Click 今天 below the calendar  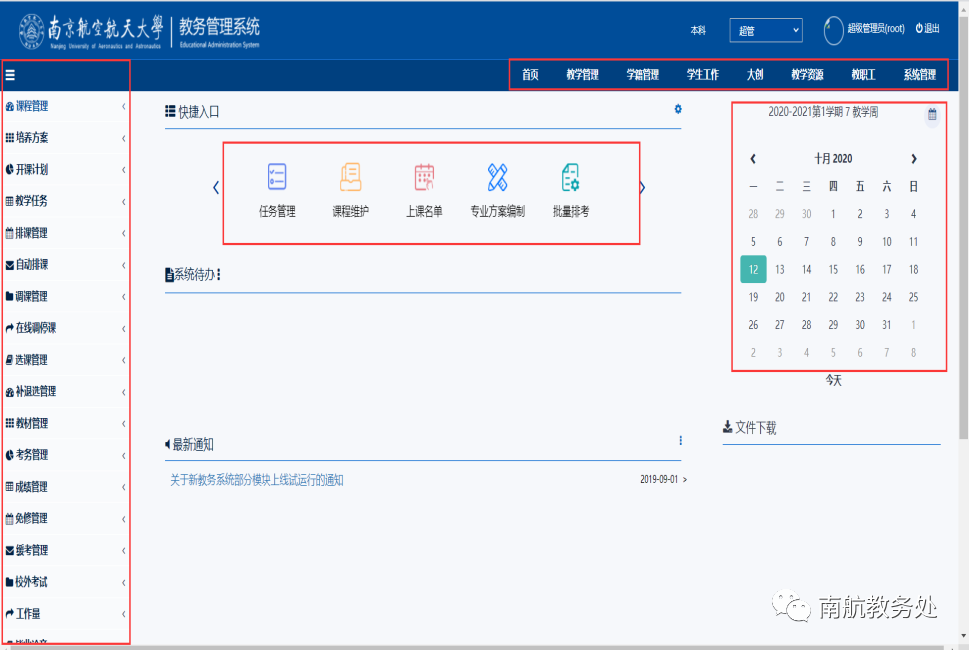click(833, 381)
